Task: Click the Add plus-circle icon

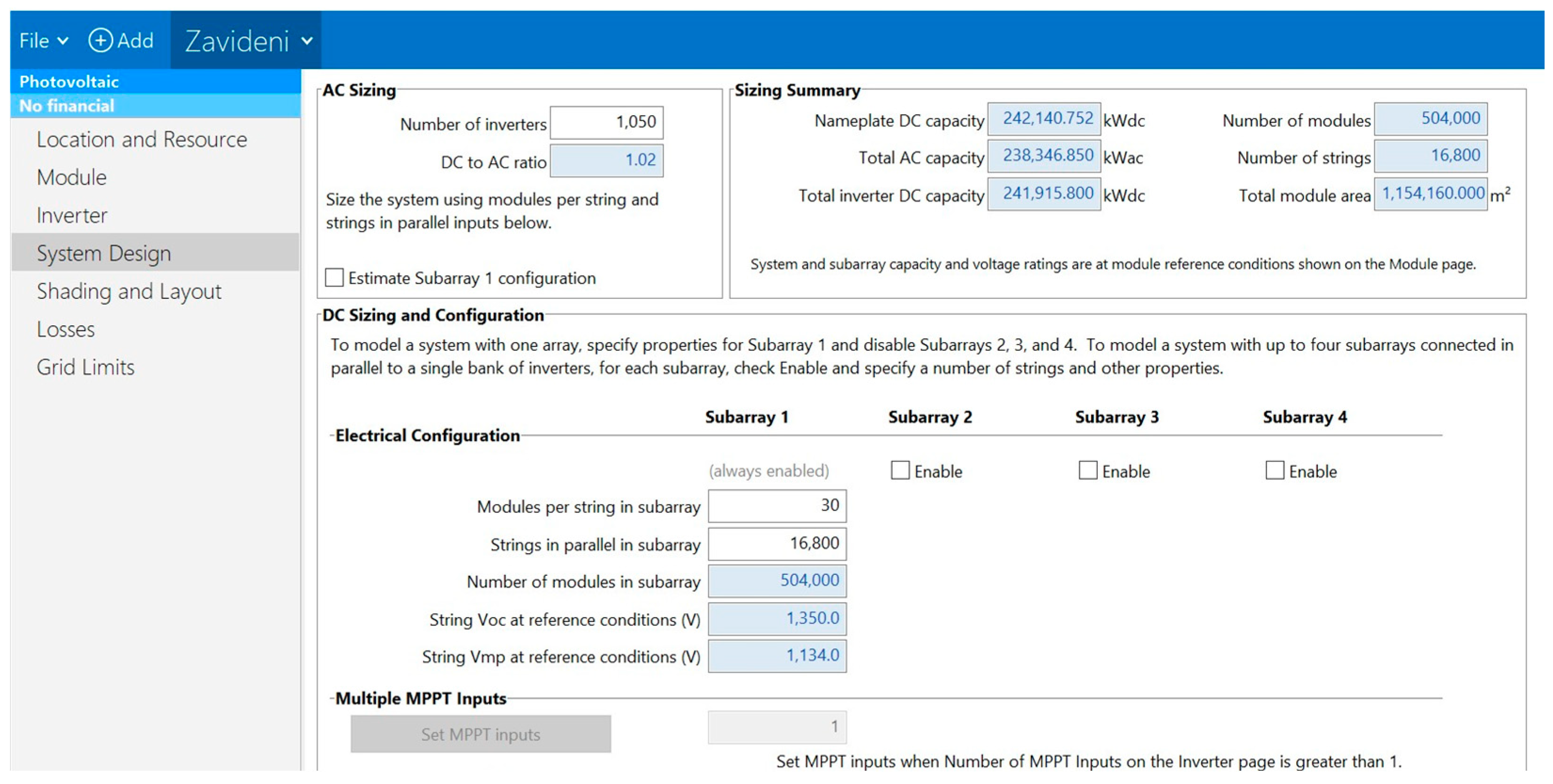Action: (x=100, y=40)
